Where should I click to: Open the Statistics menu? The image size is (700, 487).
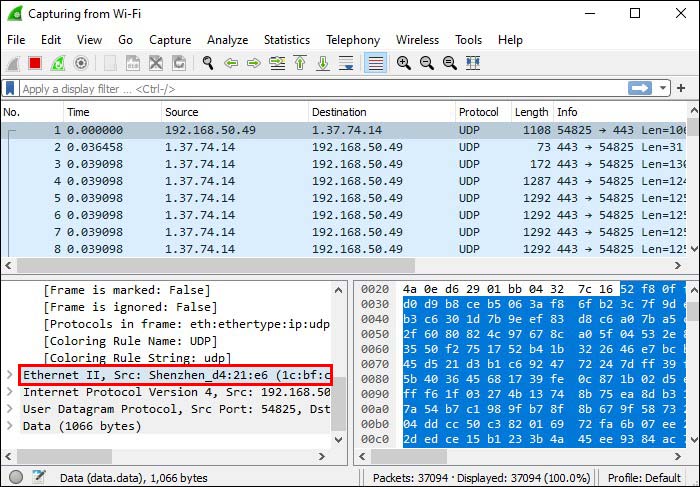287,40
